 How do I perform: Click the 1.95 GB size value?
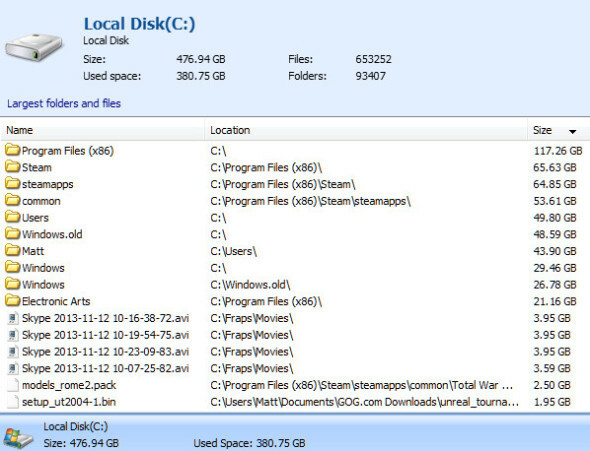pyautogui.click(x=552, y=402)
